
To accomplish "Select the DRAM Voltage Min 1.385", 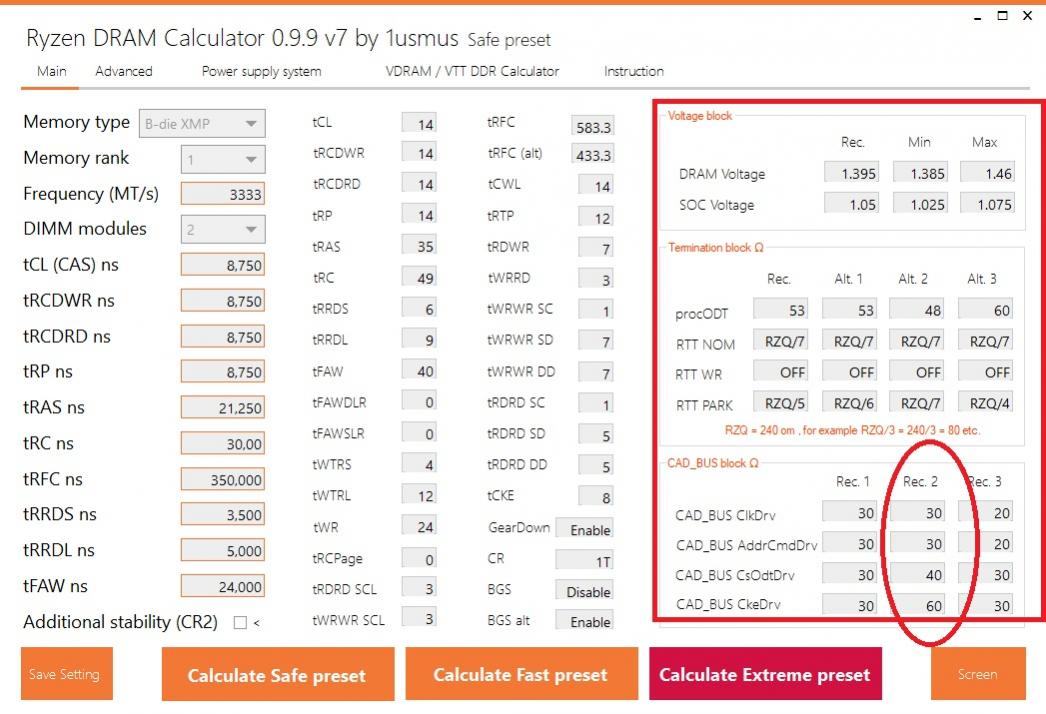I will pyautogui.click(x=921, y=173).
